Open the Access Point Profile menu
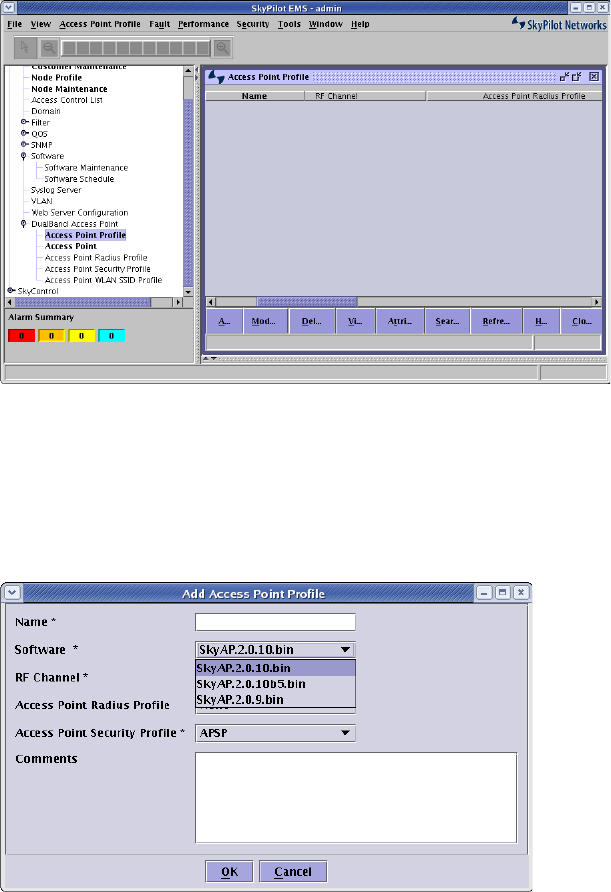The width and height of the screenshot is (611, 892). [x=100, y=24]
